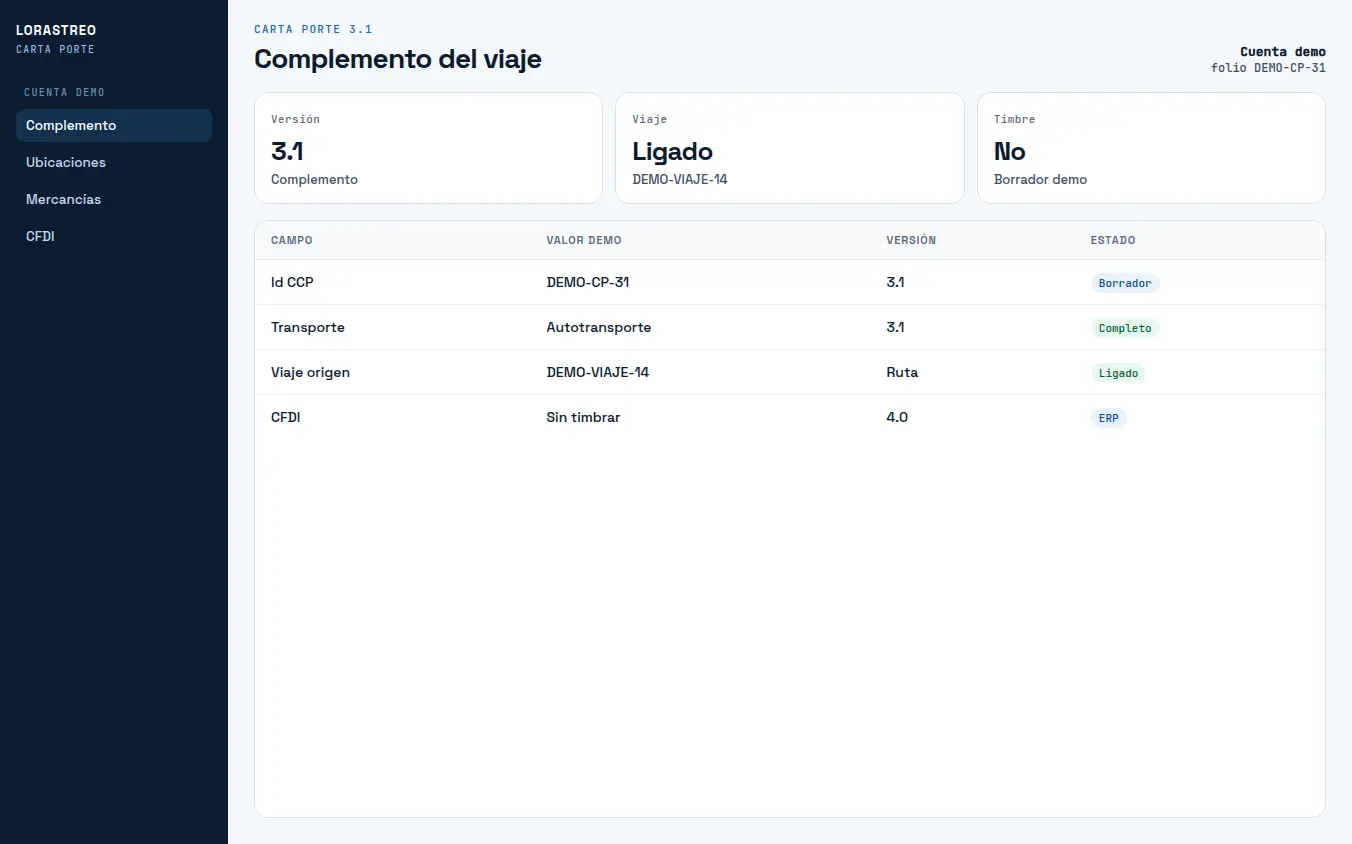1352x844 pixels.
Task: Click the large No value in the Timbre card
Action: 1010,152
